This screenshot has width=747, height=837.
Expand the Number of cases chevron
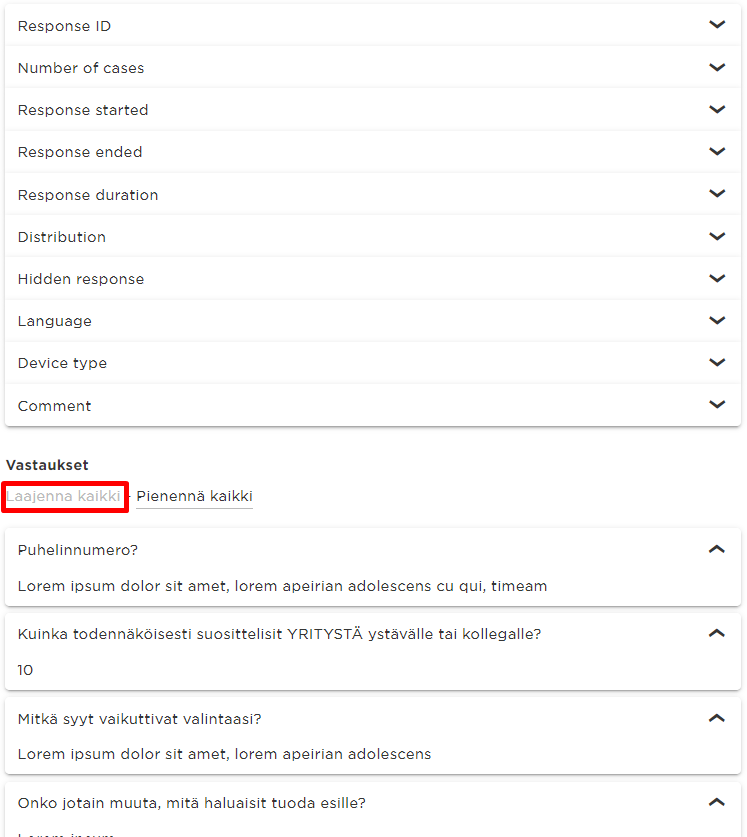[717, 67]
